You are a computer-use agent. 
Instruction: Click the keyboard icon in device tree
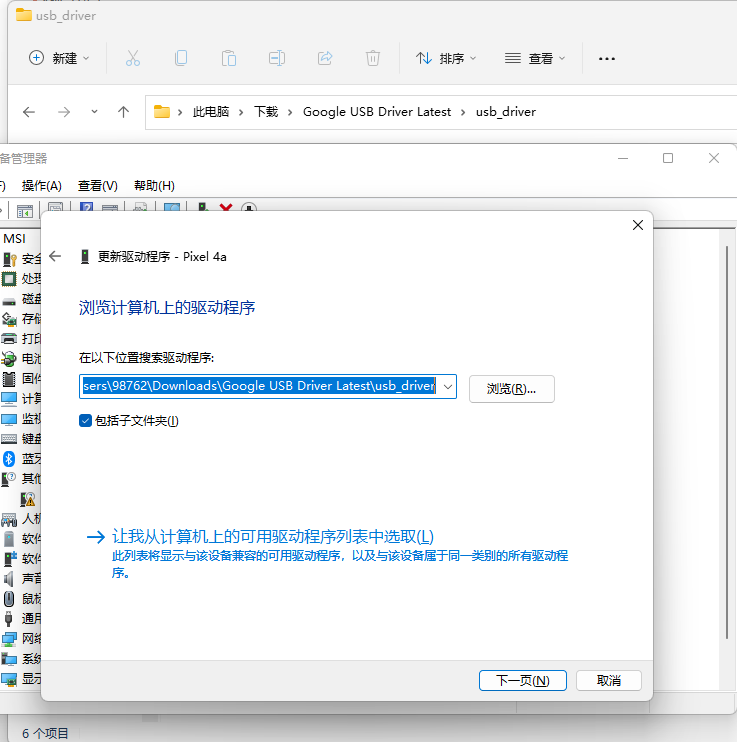[9, 439]
